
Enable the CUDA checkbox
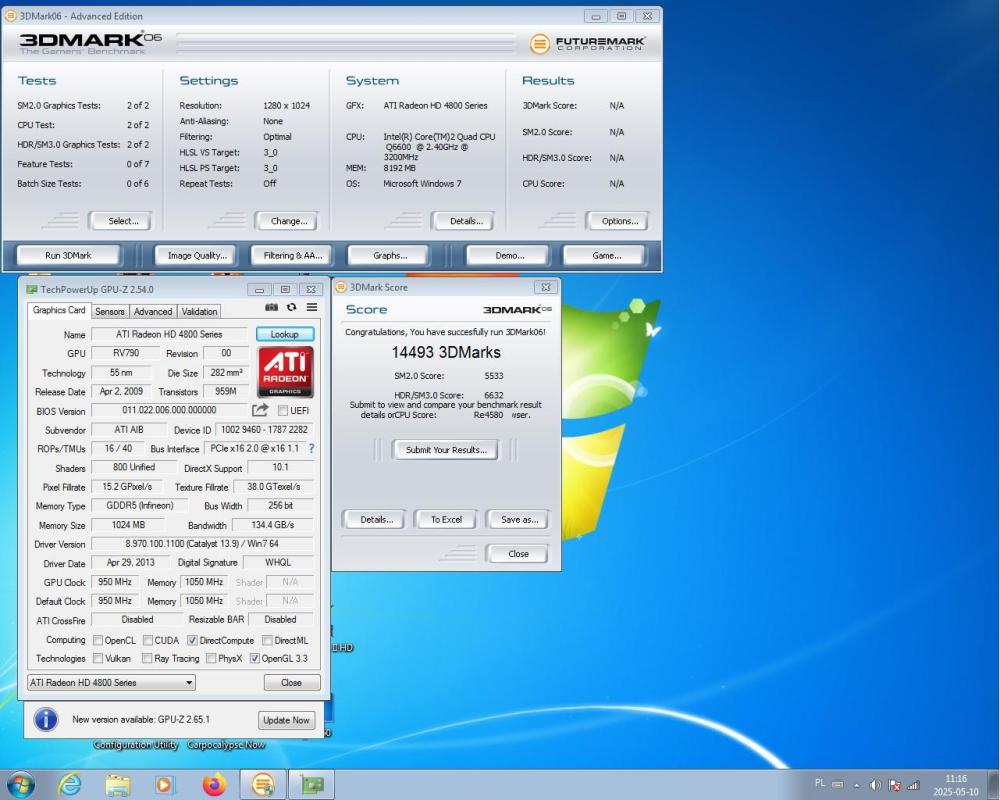[x=147, y=640]
